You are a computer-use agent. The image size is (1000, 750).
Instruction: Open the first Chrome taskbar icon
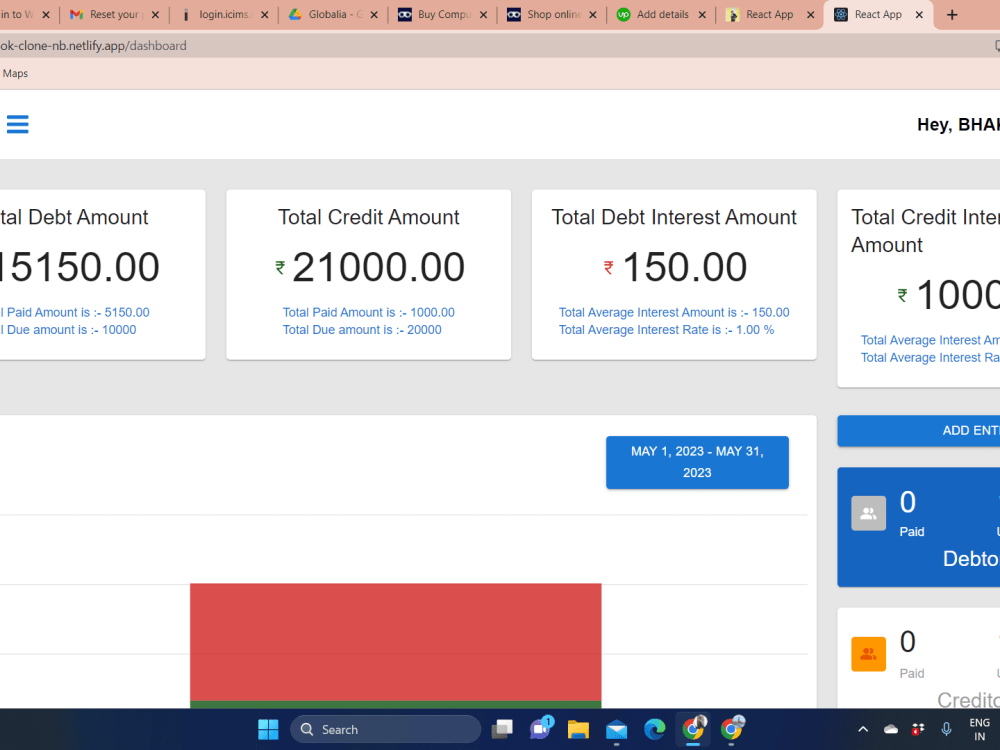[x=693, y=729]
